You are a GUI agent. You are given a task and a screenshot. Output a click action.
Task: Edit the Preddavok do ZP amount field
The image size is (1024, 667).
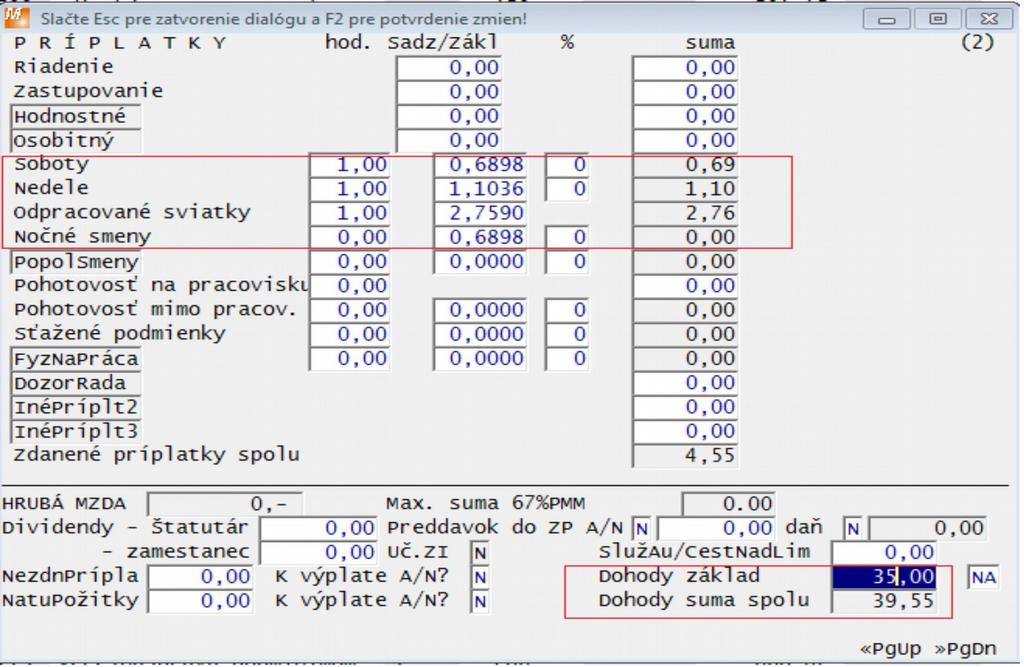click(x=716, y=528)
